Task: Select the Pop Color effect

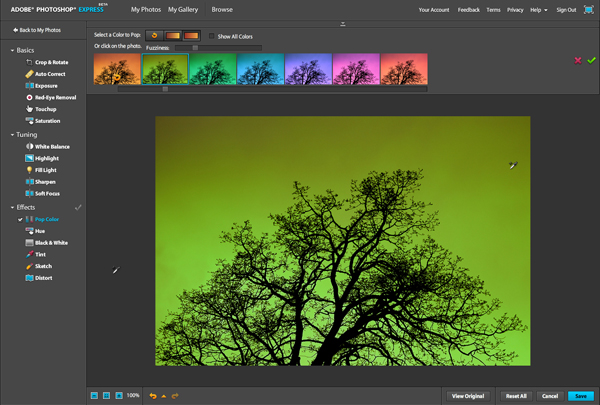Action: pos(42,219)
